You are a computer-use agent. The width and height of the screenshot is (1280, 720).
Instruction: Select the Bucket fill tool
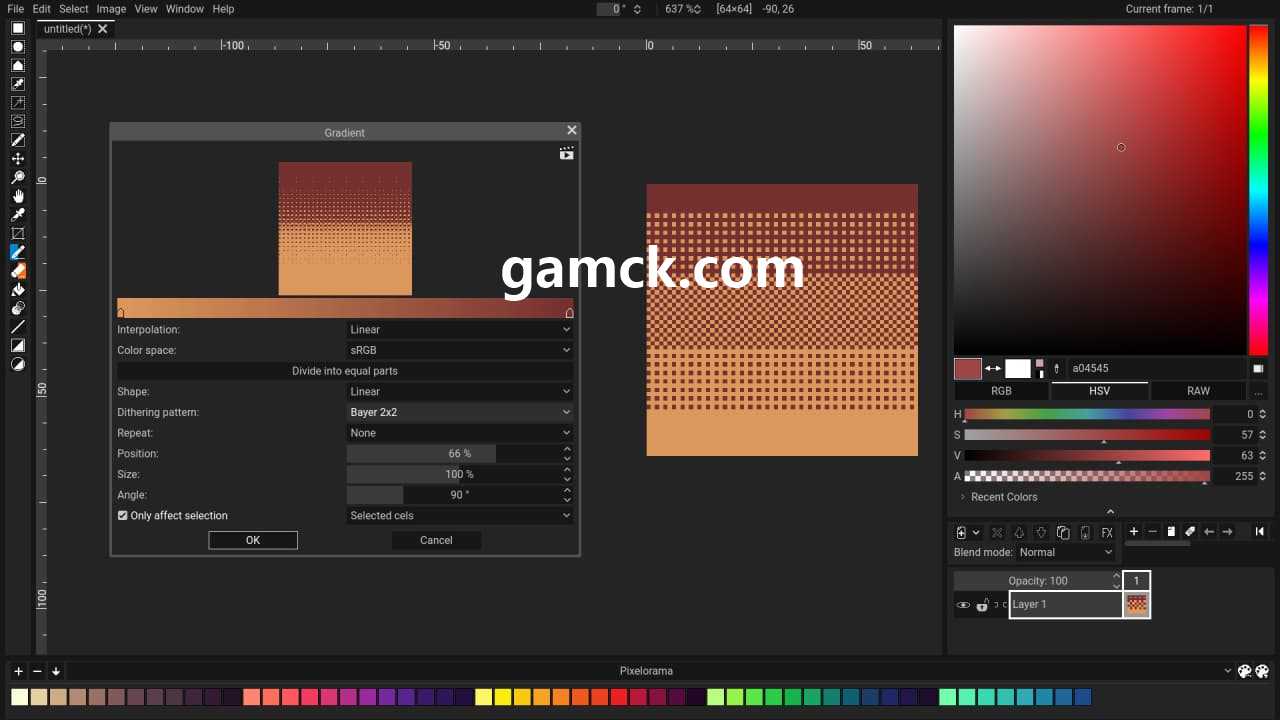(17, 289)
